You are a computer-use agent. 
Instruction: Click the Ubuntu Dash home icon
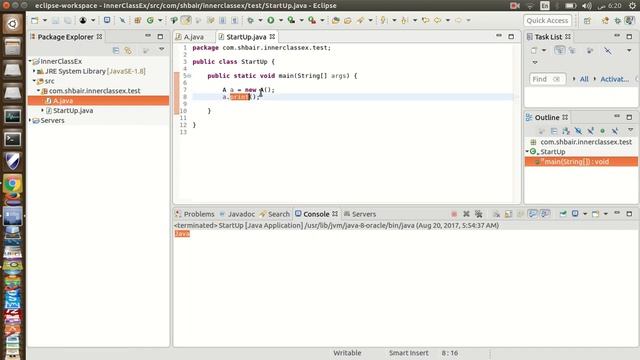tap(13, 24)
